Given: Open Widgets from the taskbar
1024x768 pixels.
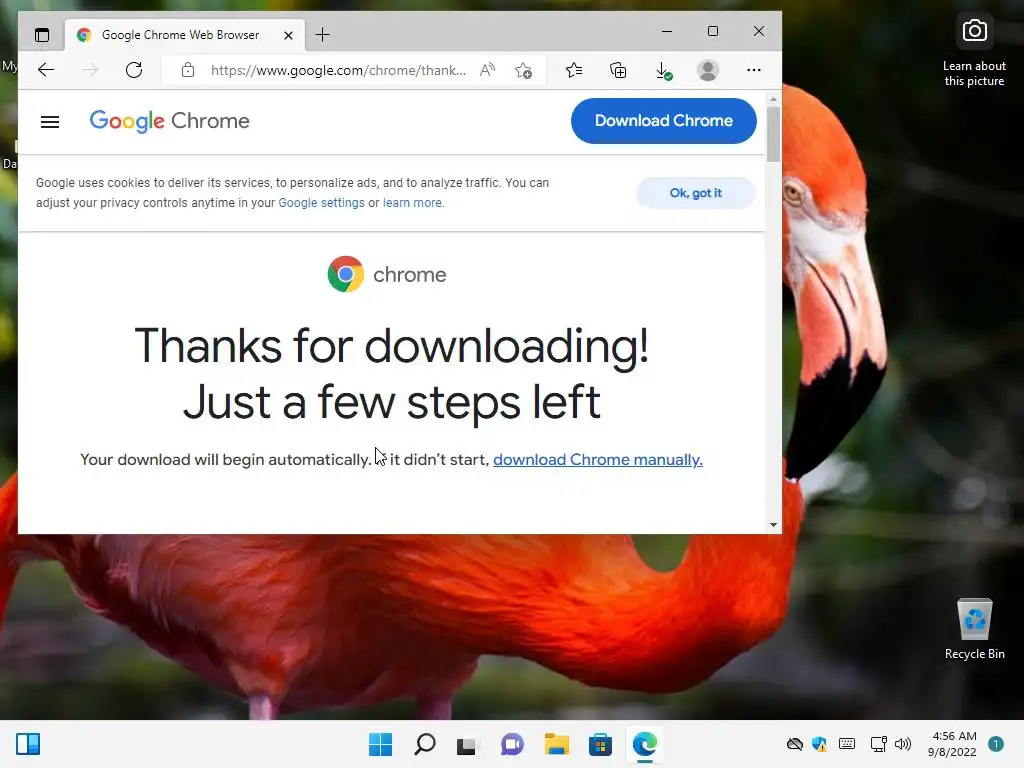Looking at the screenshot, I should click(28, 744).
